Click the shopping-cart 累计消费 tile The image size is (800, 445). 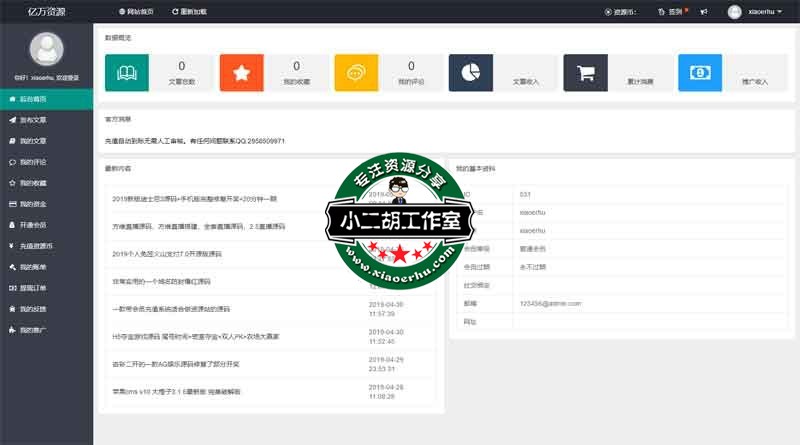click(586, 73)
